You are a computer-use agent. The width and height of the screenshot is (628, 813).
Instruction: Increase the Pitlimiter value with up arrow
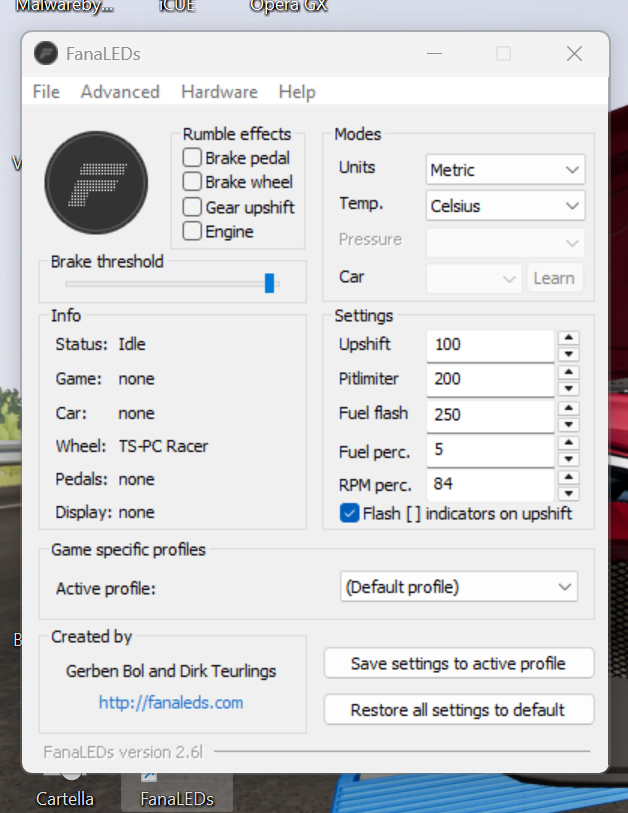[569, 372]
